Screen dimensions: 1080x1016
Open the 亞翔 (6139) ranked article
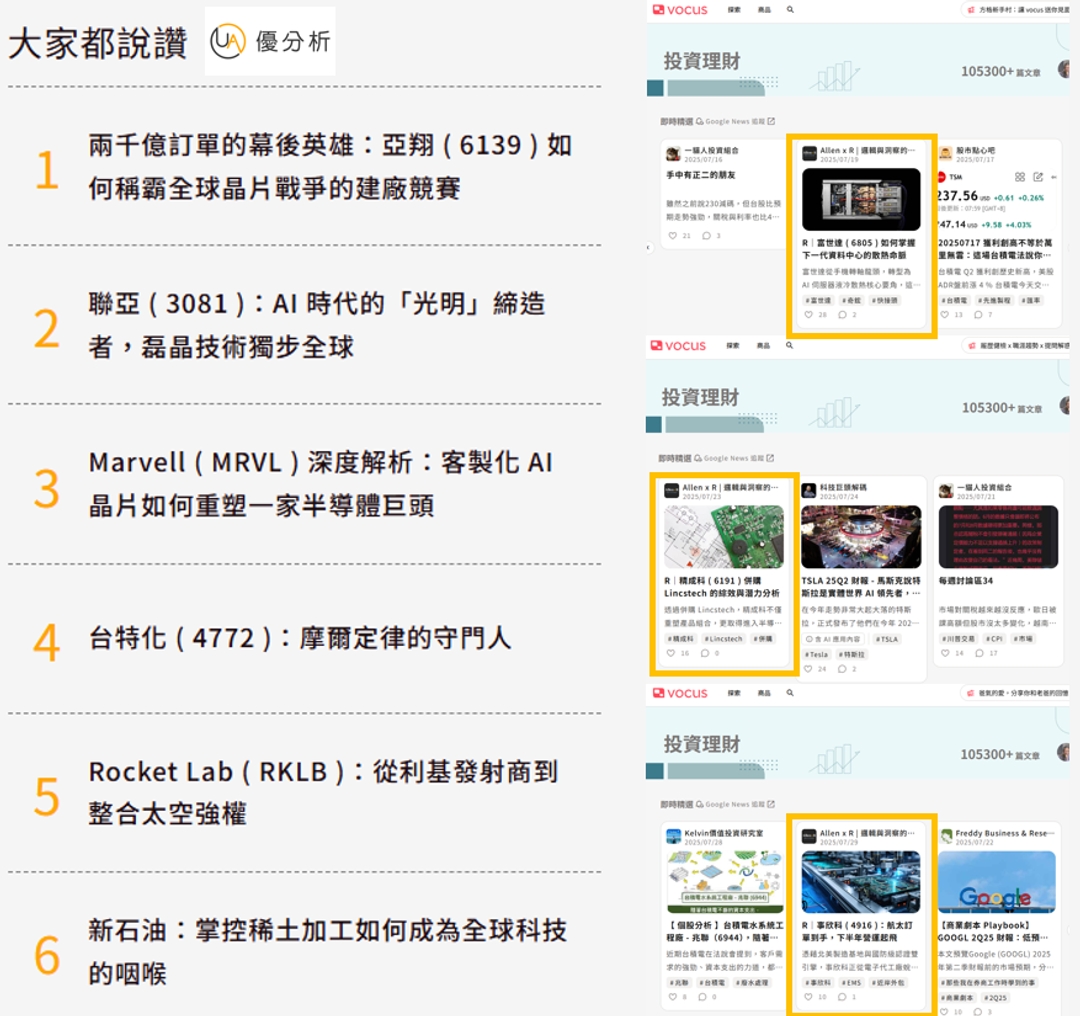(330, 166)
